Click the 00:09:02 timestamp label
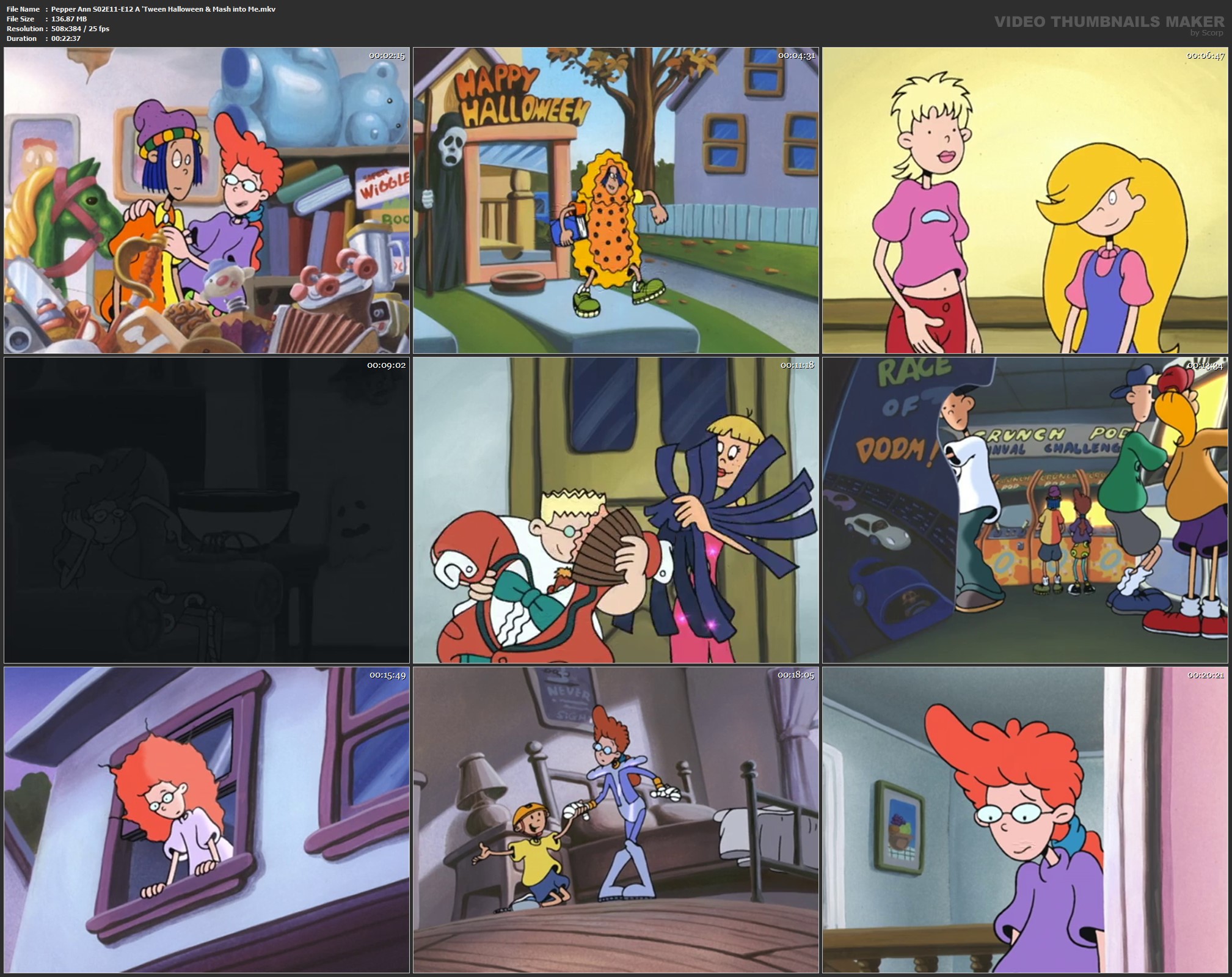Viewport: 1232px width, 977px height. (x=386, y=365)
